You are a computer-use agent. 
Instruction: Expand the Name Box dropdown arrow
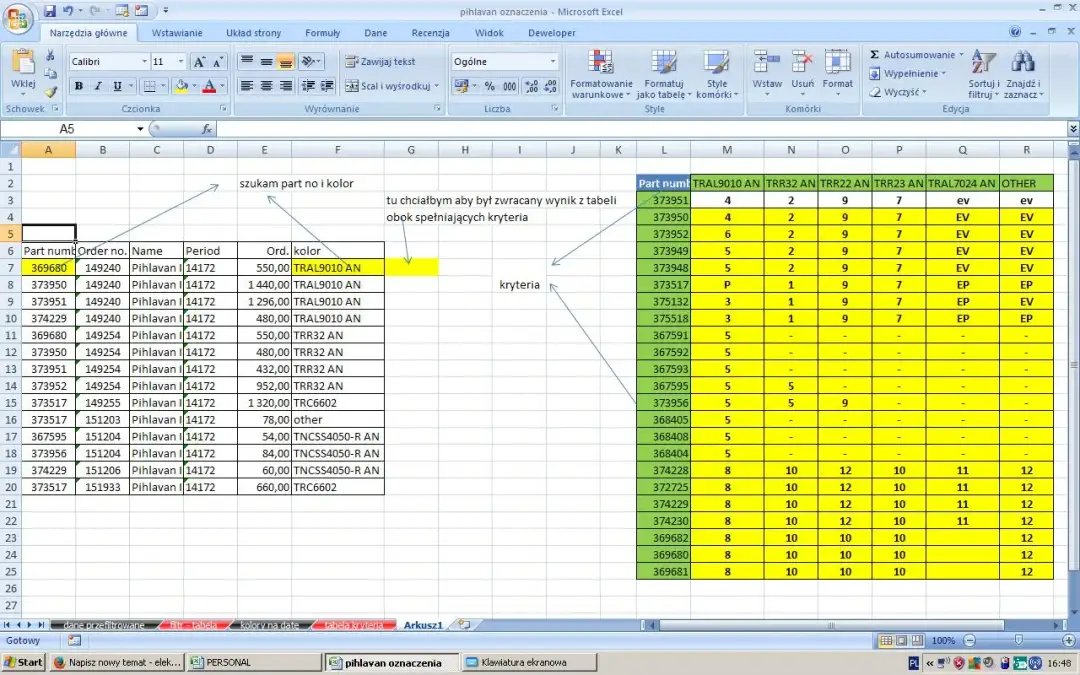140,129
